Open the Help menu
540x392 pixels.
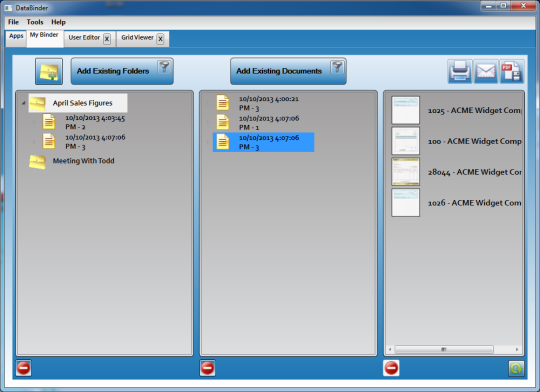59,22
